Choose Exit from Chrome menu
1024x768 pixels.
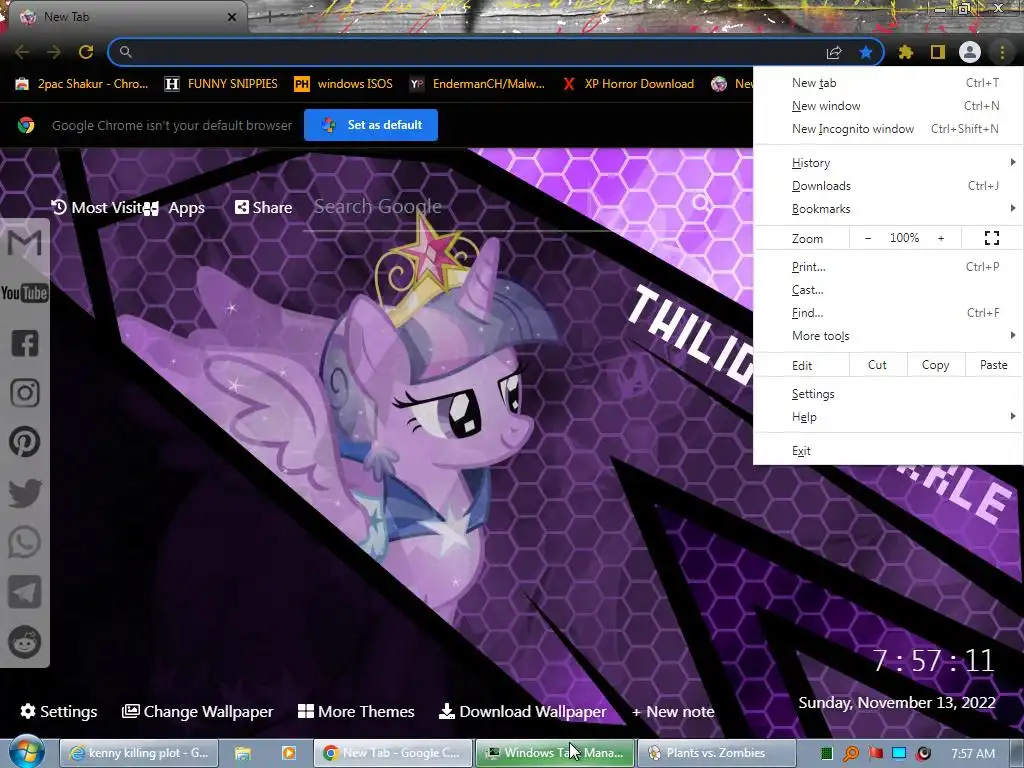[x=888, y=451]
